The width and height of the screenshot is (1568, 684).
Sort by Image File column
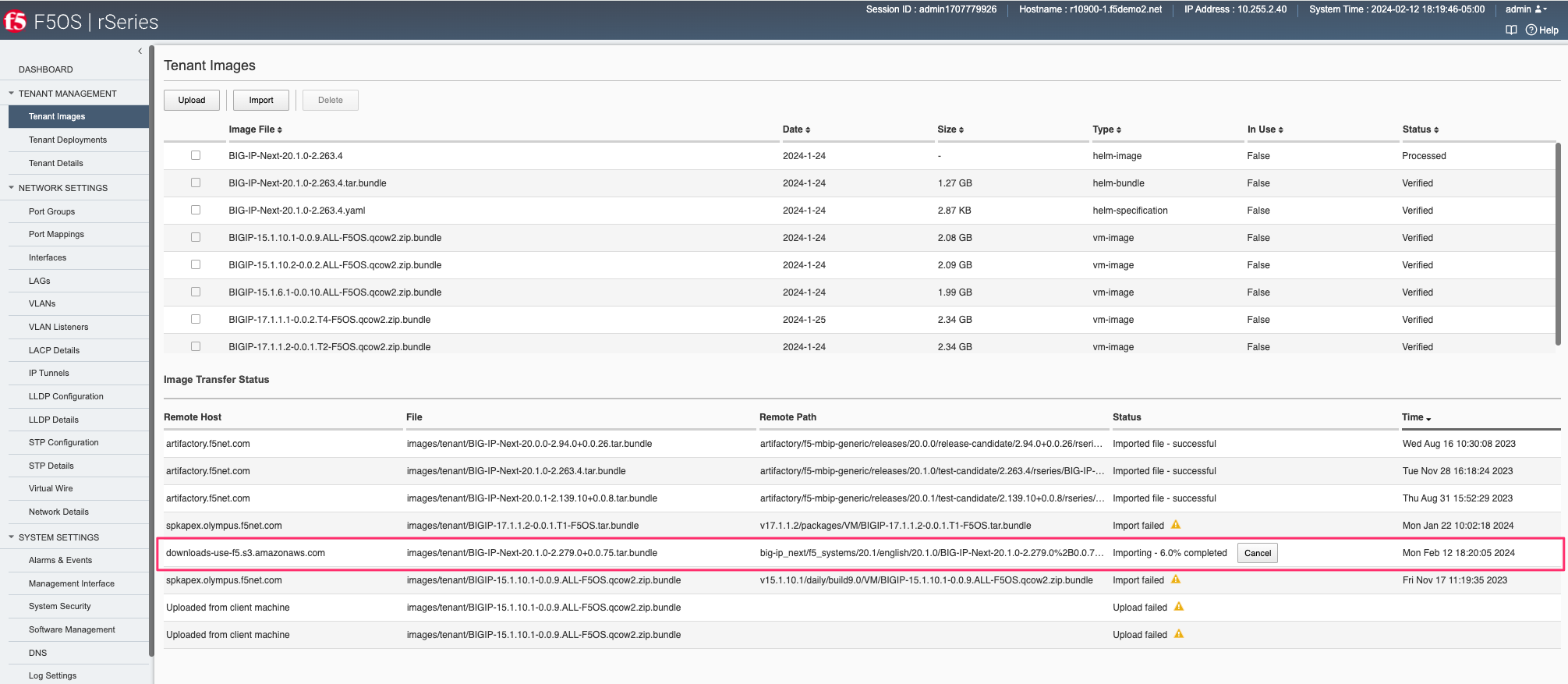pos(256,129)
